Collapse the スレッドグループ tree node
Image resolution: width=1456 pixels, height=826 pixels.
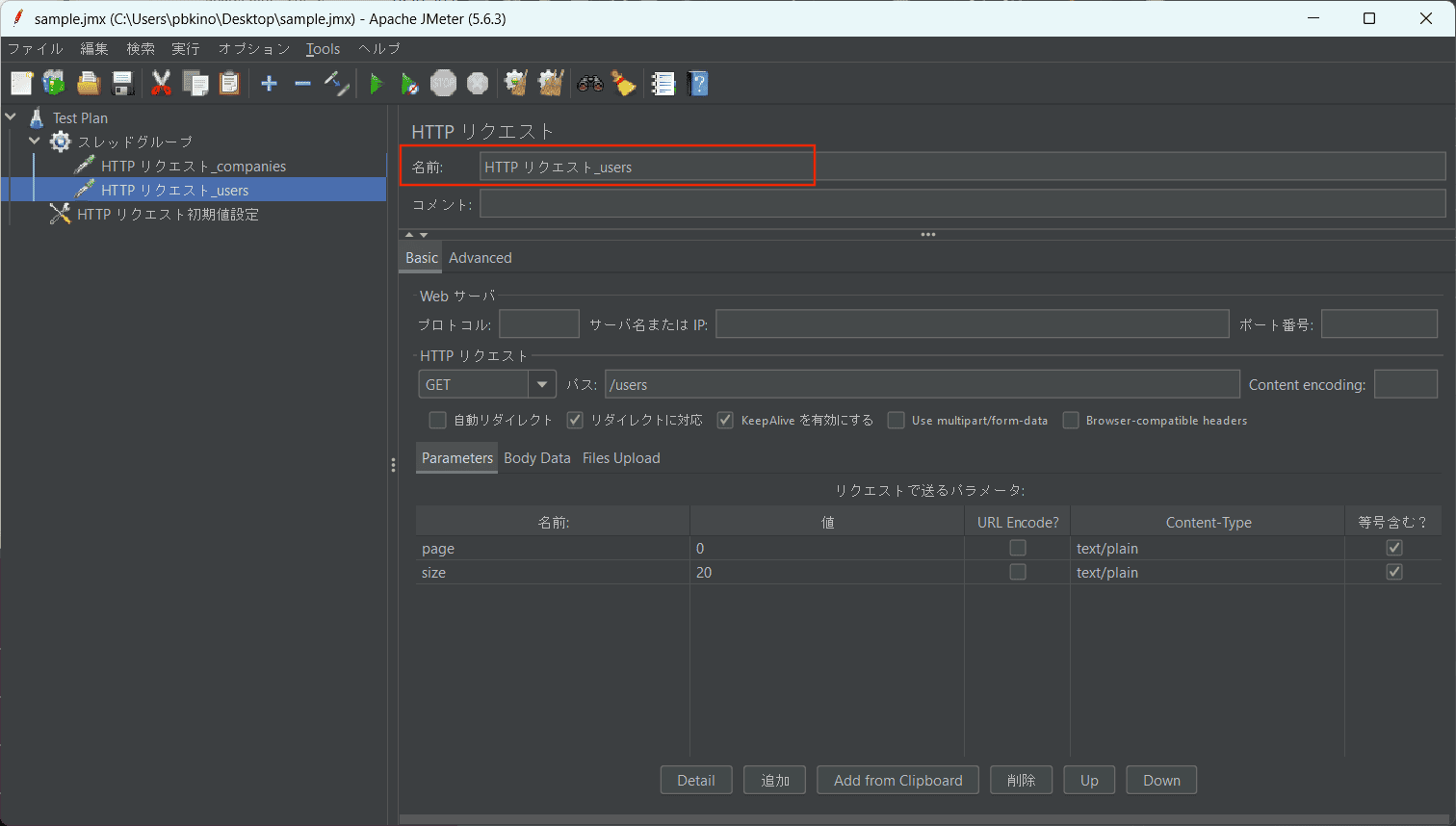pos(36,142)
